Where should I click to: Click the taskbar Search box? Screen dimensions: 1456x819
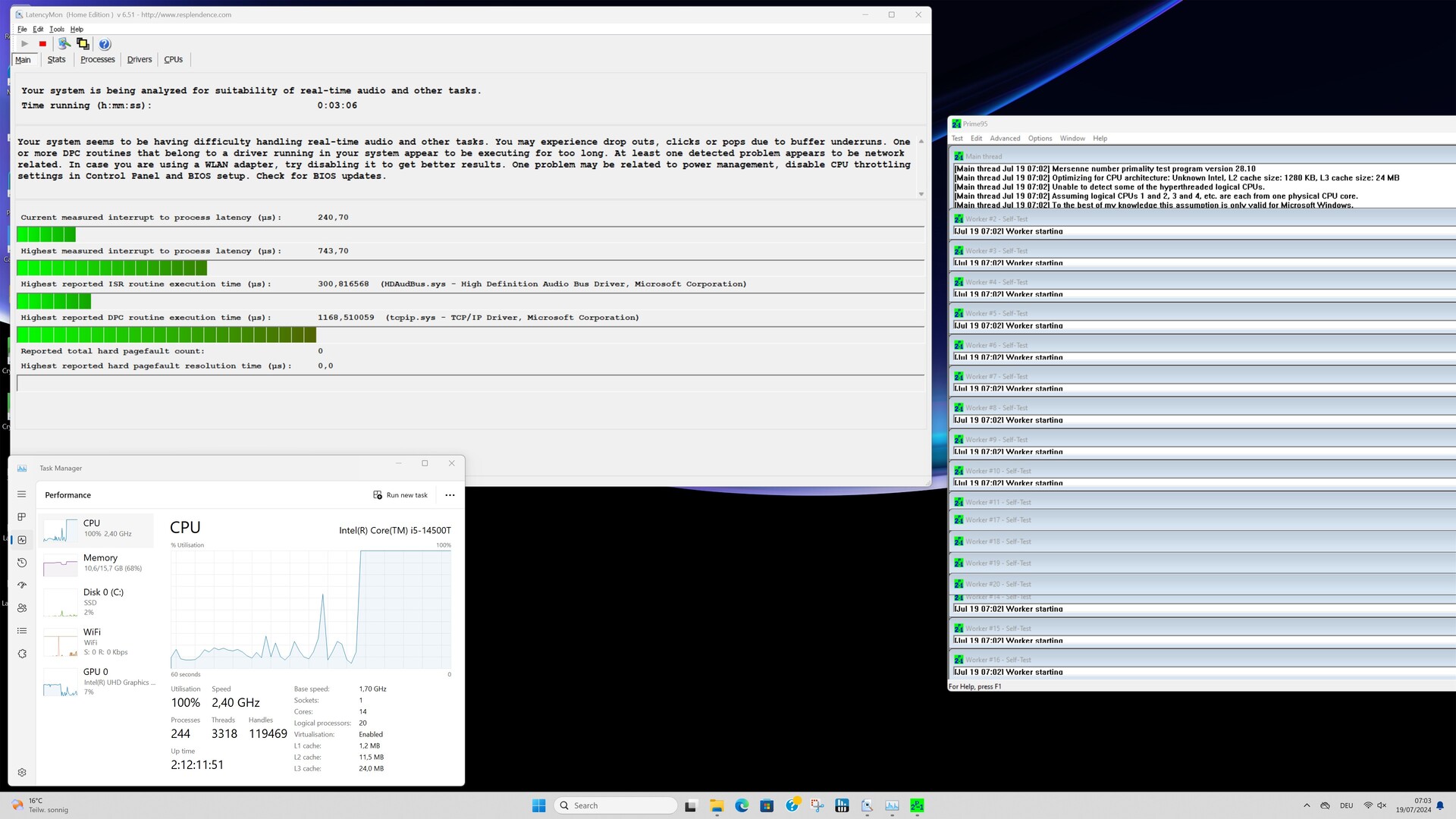pos(615,805)
